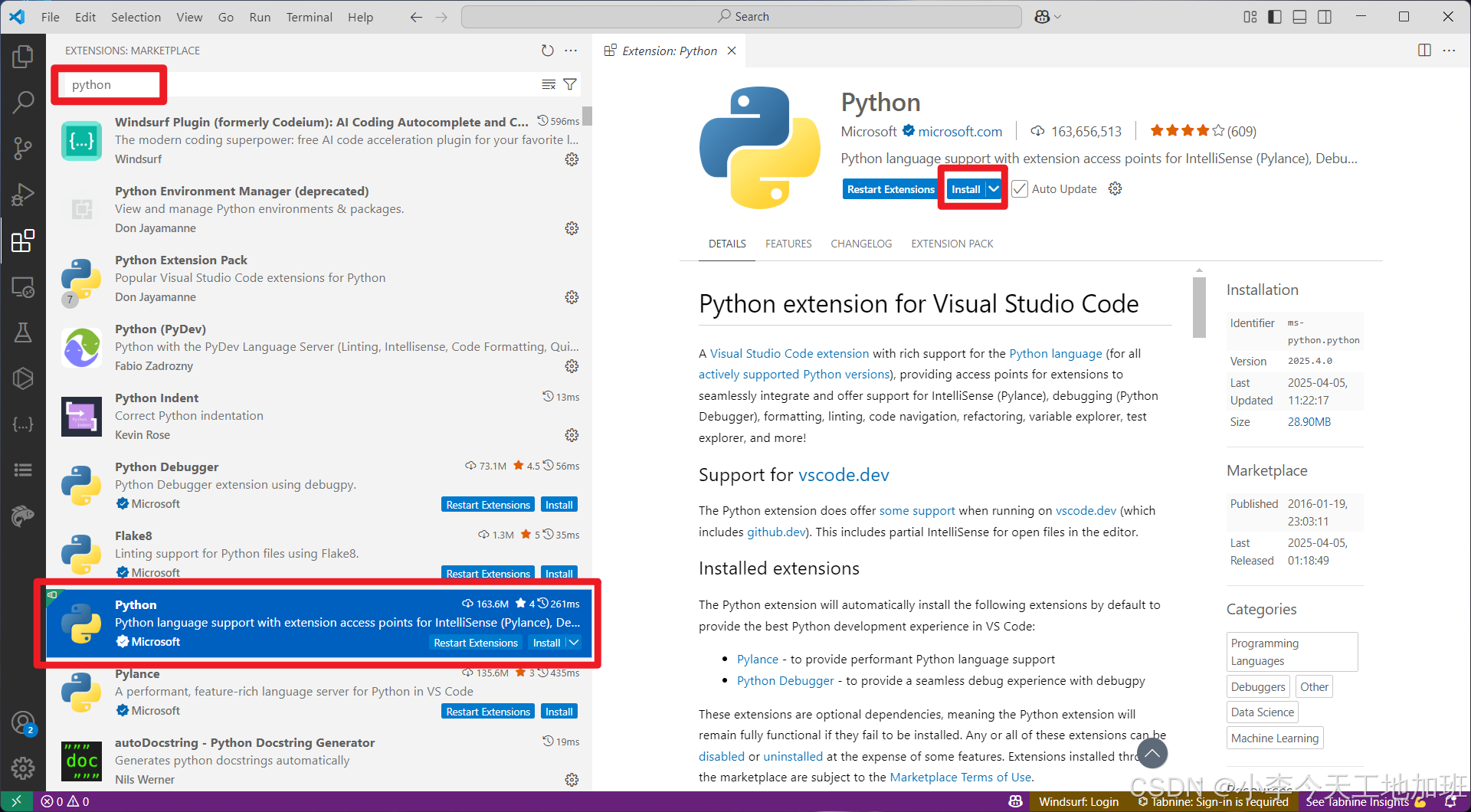
Task: Open manage gear for Python Indent
Action: 572,435
